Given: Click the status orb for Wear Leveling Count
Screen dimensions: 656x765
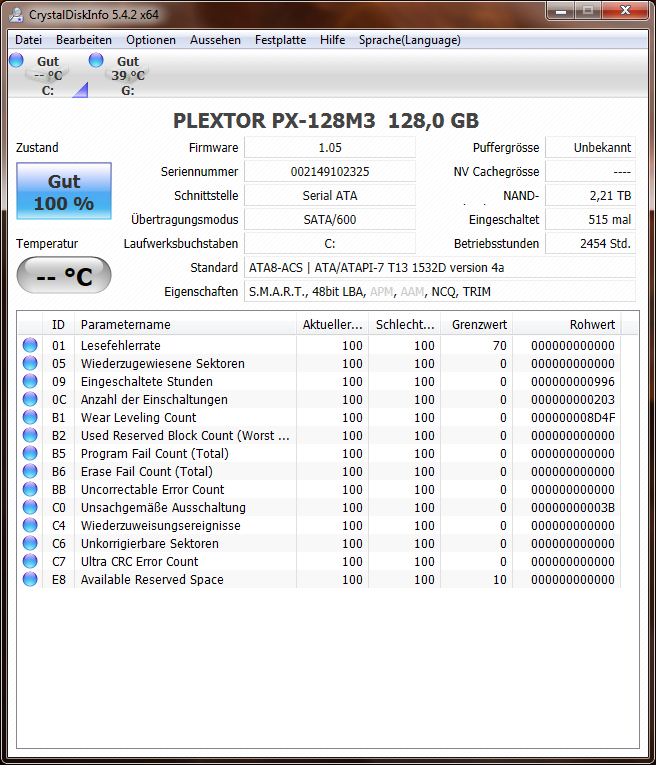Looking at the screenshot, I should (30, 417).
